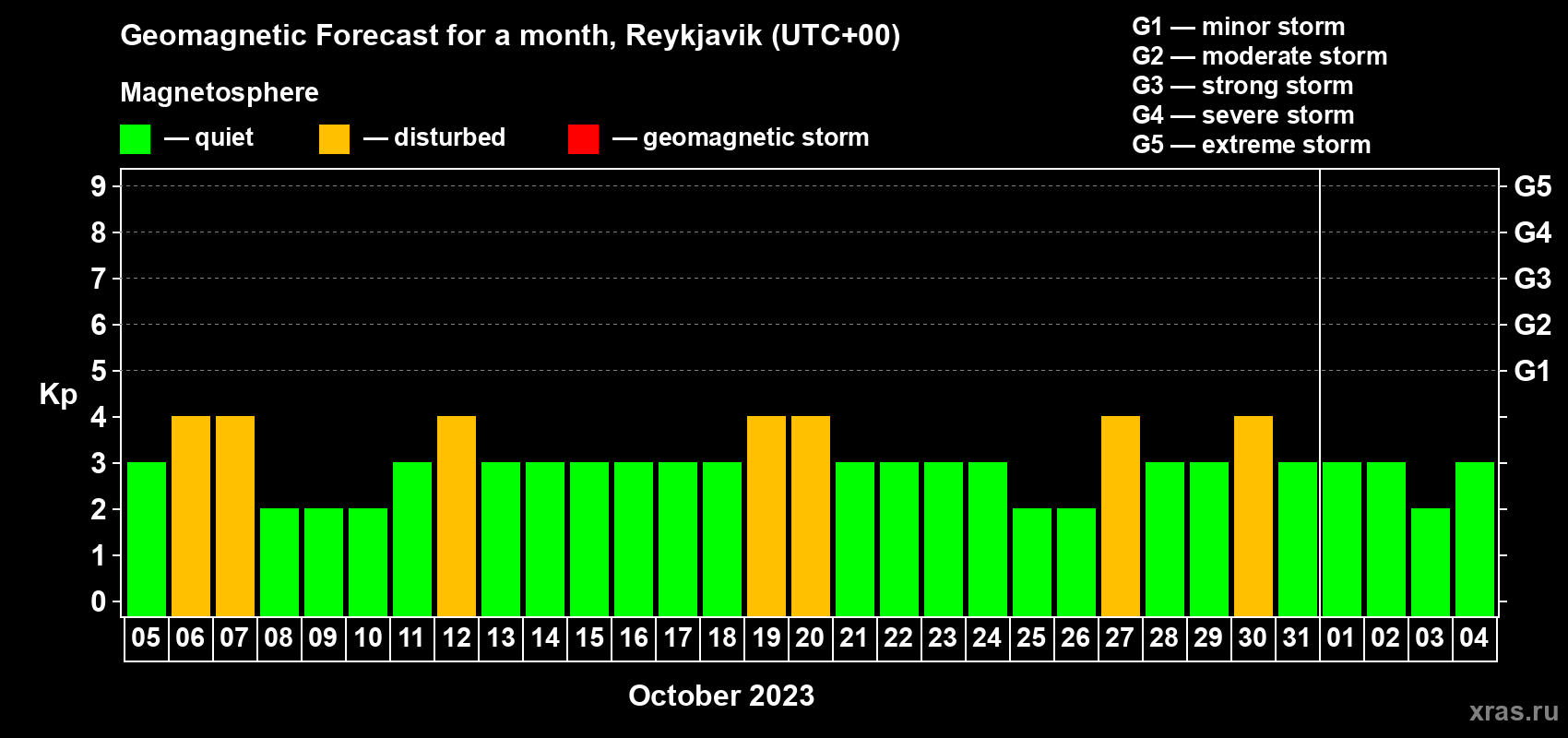Click the 'G3' right axis label
The image size is (1568, 738).
coord(1533,279)
